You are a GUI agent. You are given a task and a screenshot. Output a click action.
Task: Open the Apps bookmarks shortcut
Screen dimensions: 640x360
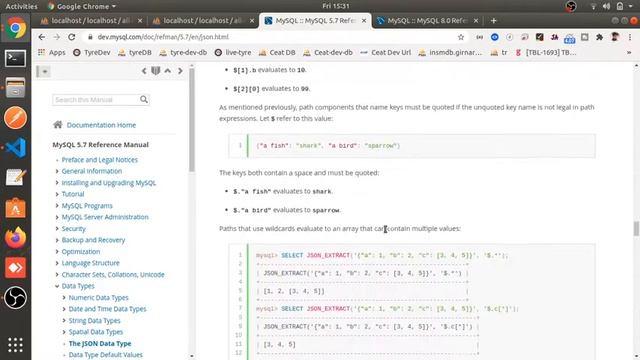(51, 52)
